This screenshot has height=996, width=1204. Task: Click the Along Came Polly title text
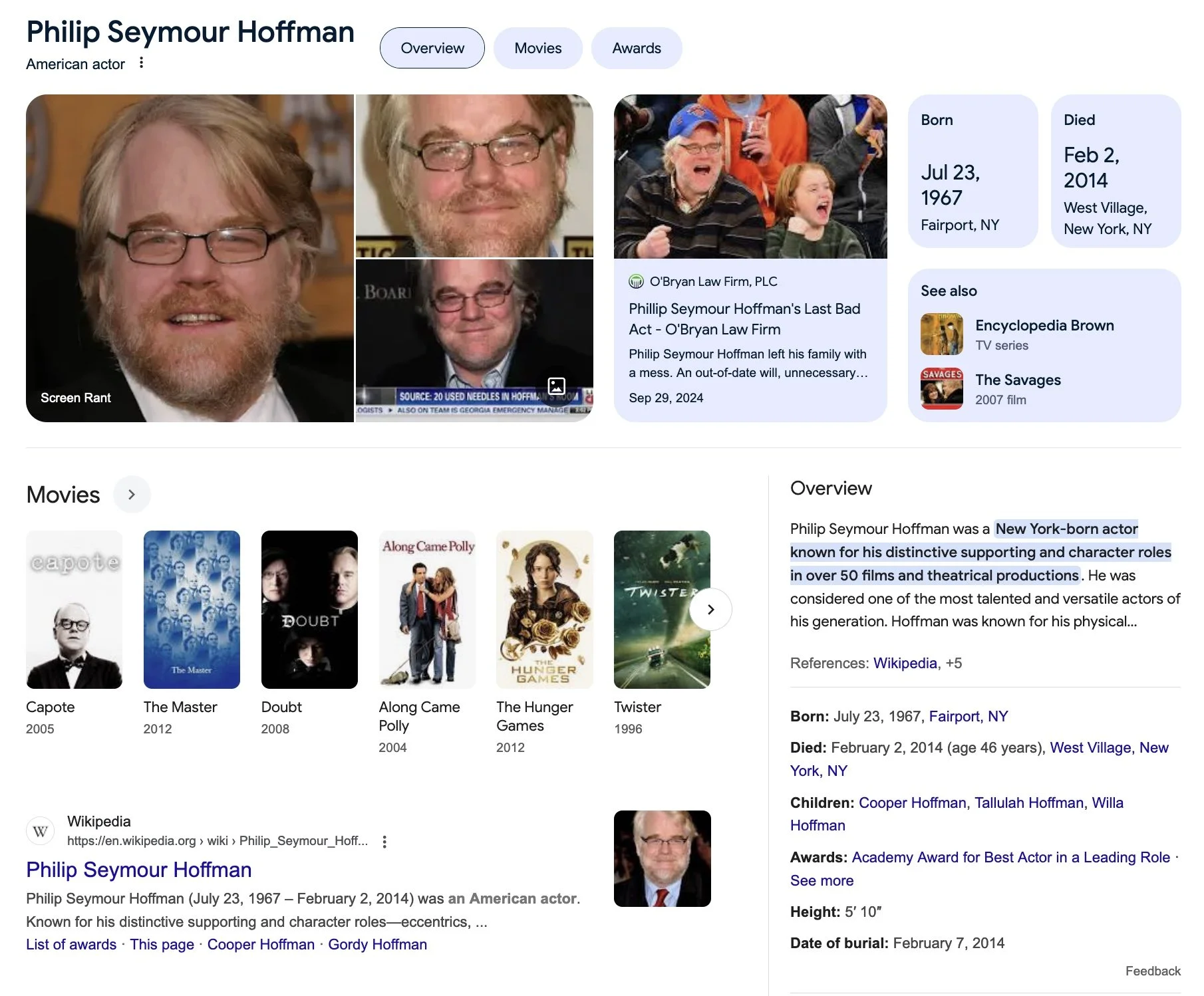click(x=419, y=716)
